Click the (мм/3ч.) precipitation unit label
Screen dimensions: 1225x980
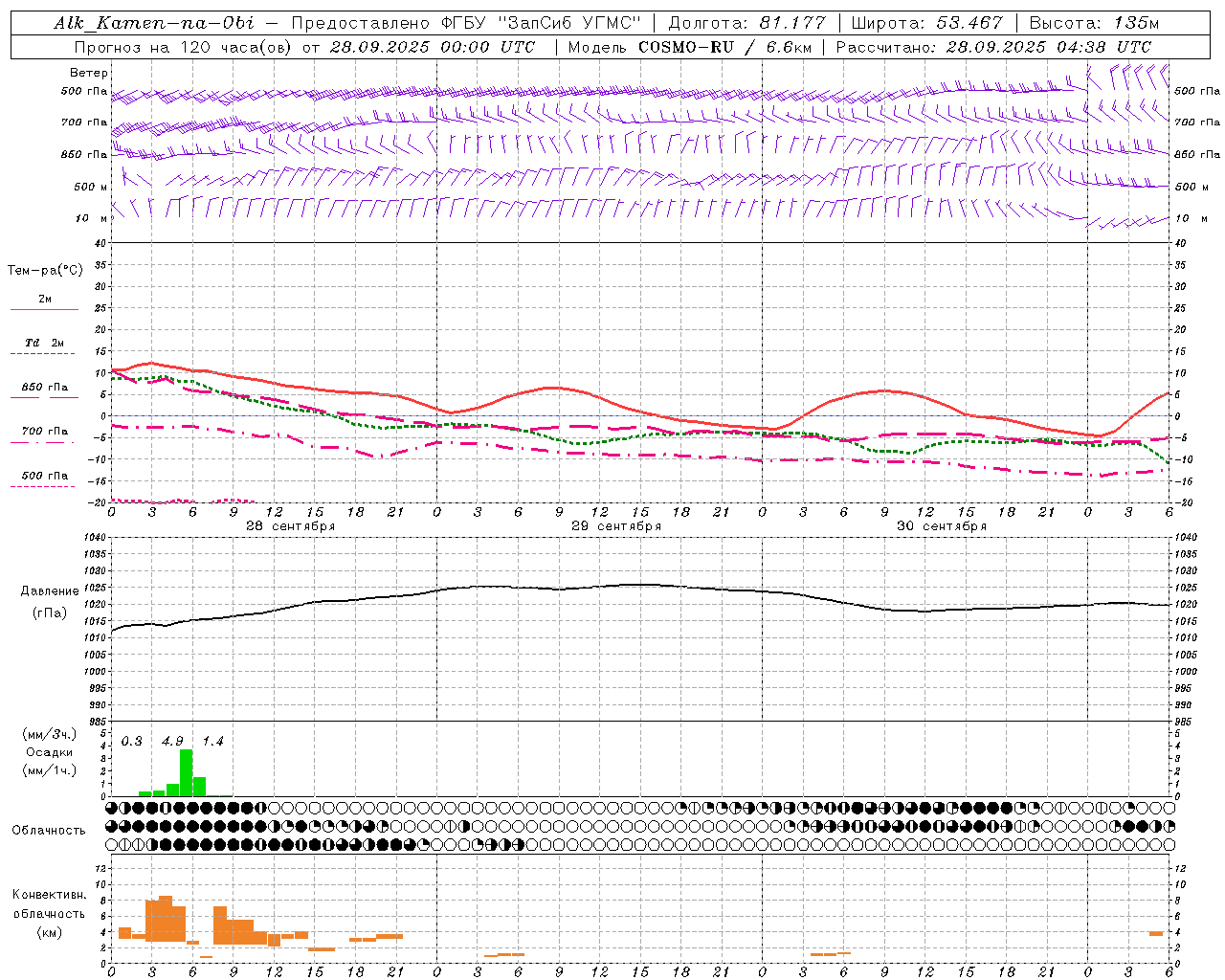pos(49,734)
